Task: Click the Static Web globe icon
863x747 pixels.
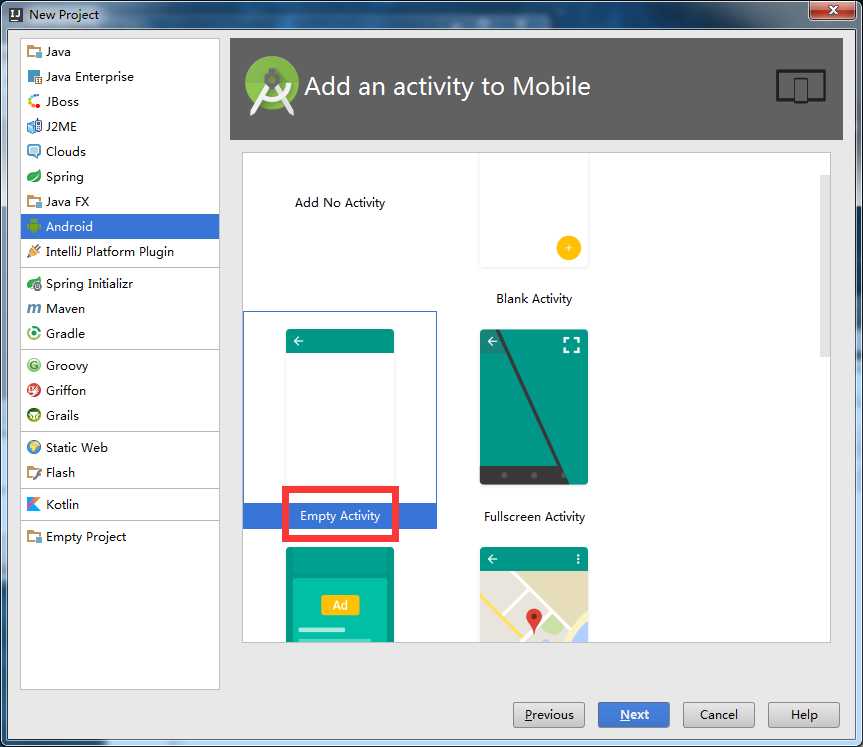Action: click(x=34, y=448)
